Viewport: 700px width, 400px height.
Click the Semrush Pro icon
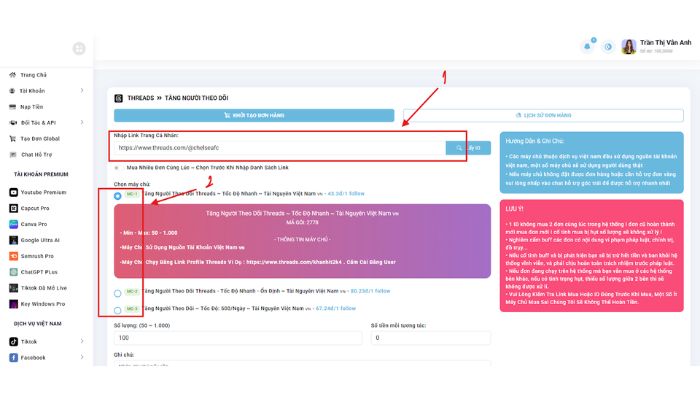pyautogui.click(x=13, y=256)
